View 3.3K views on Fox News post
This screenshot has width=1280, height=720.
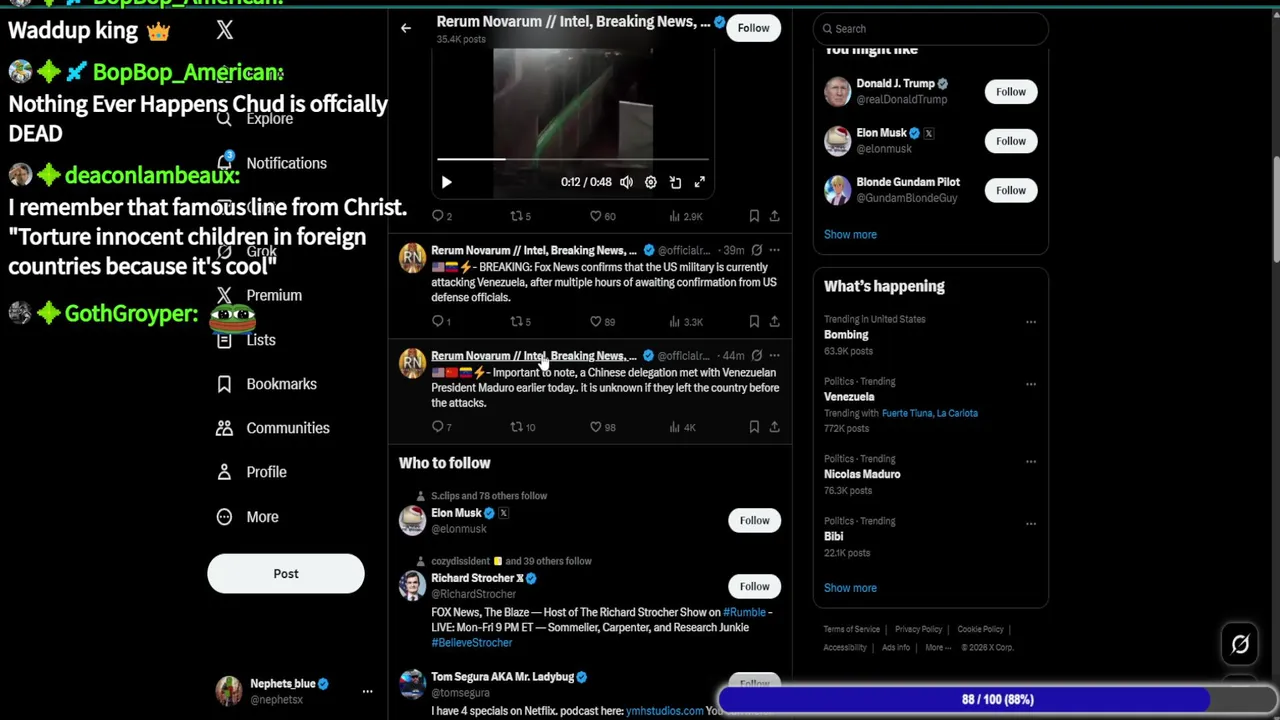pyautogui.click(x=685, y=321)
